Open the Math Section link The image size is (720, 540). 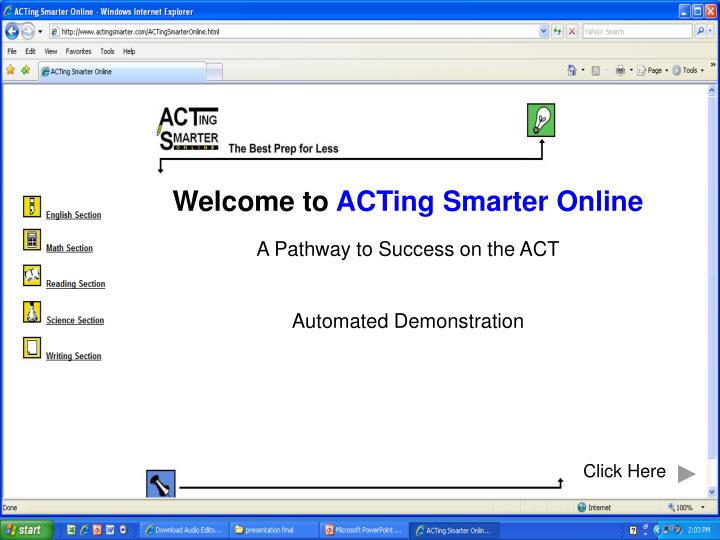[x=69, y=248]
